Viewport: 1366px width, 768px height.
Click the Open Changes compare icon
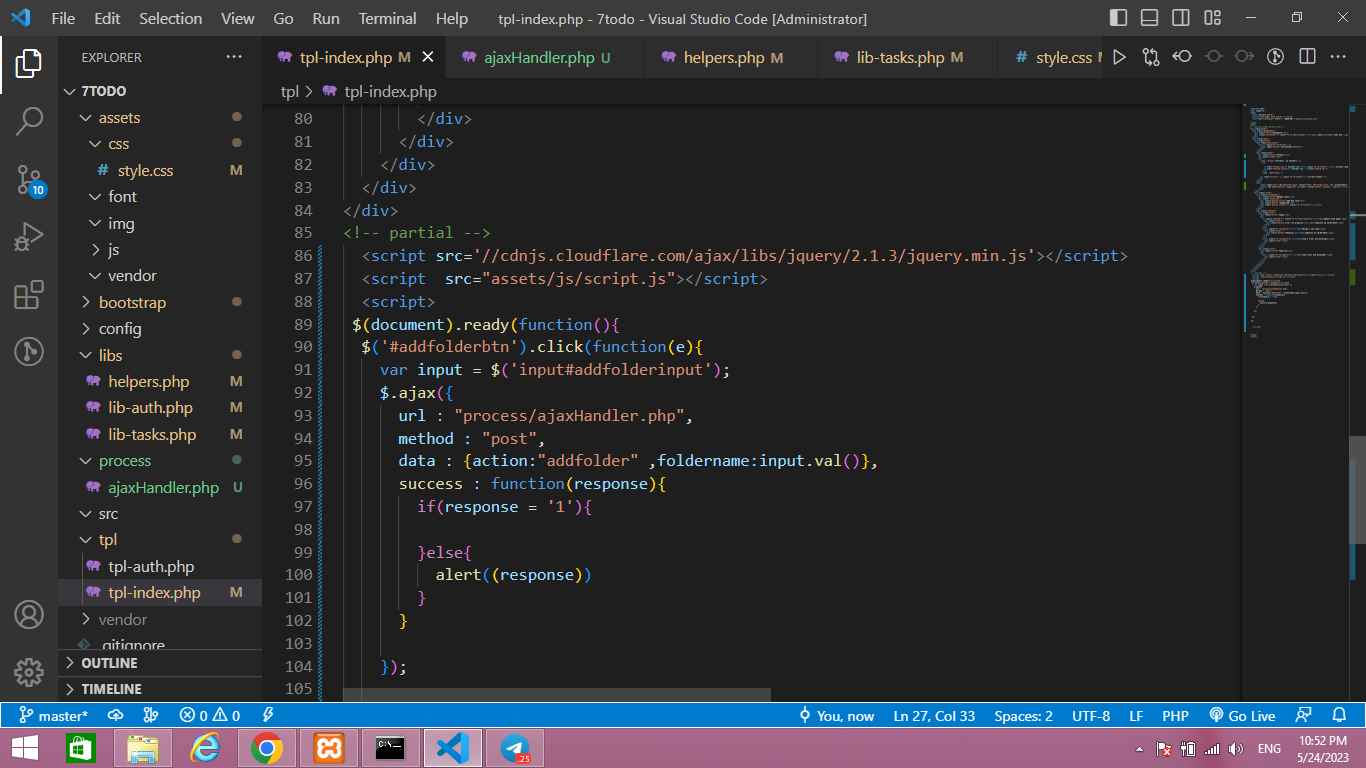tap(1151, 58)
